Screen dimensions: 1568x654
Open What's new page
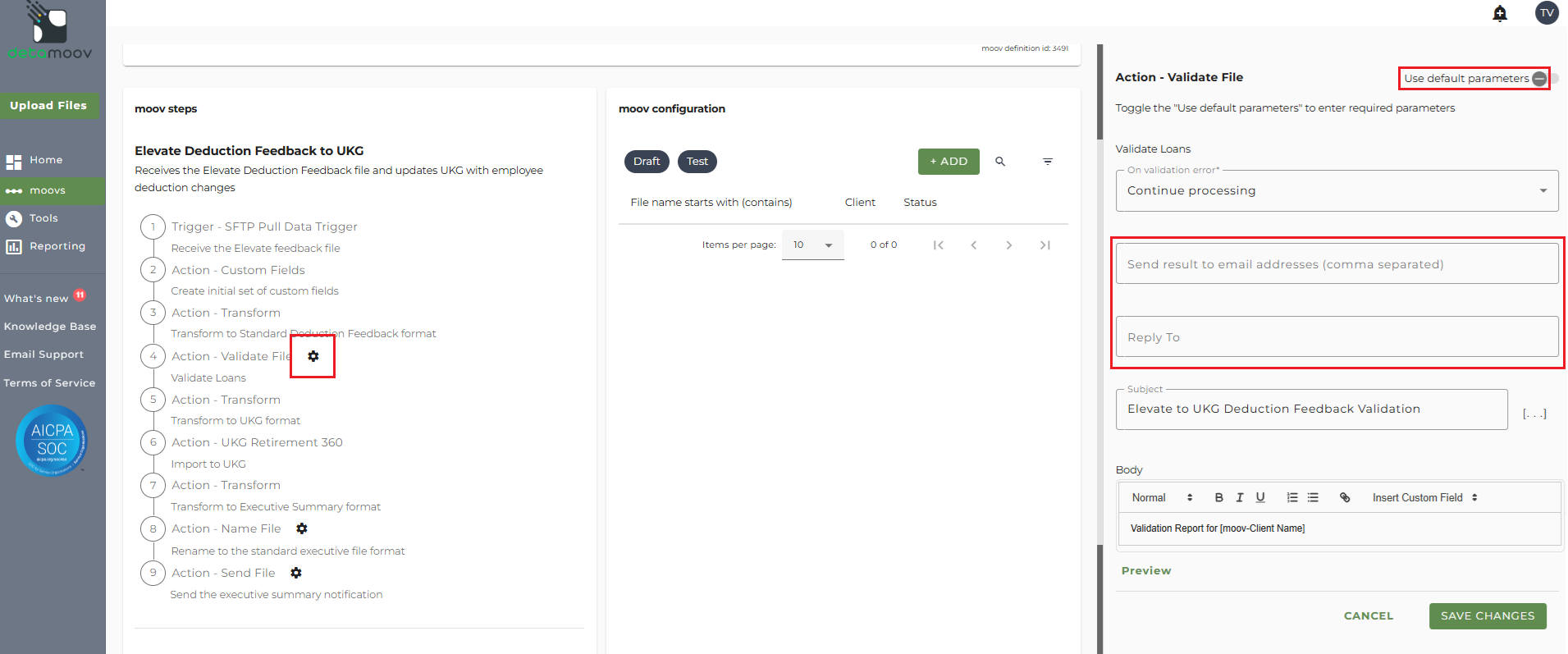[x=36, y=299]
